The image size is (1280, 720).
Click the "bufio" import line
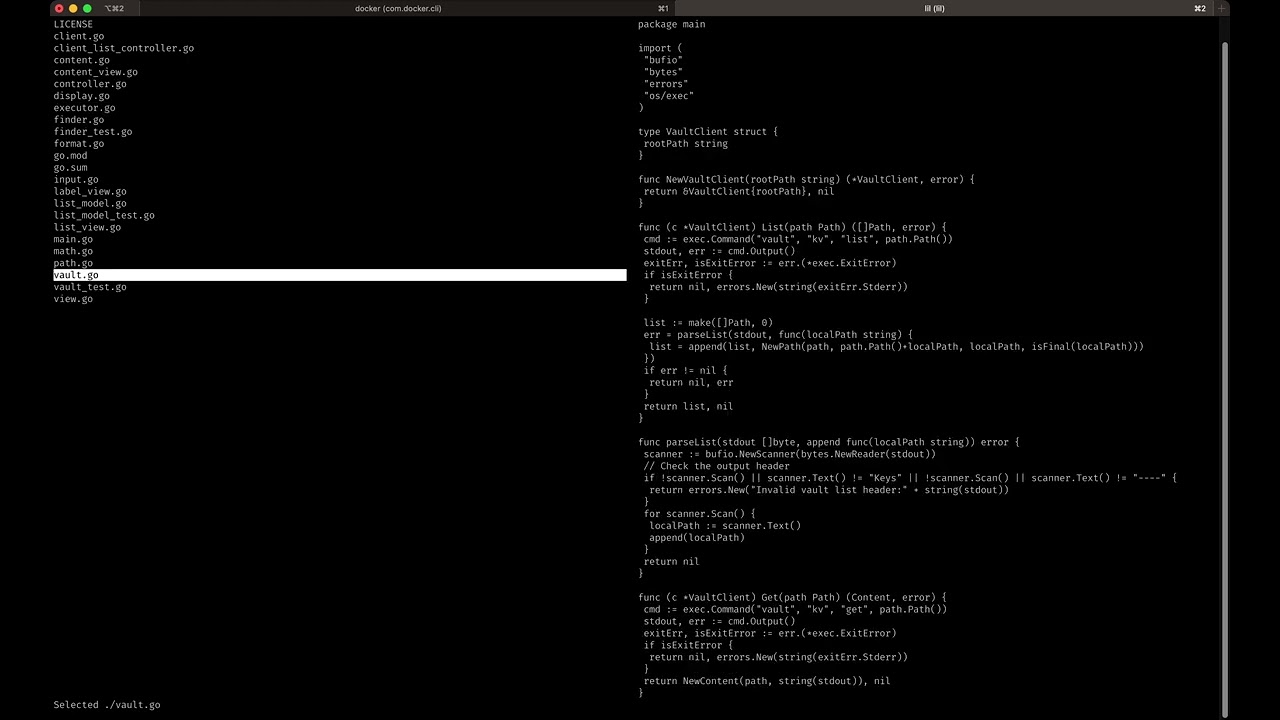coord(663,60)
